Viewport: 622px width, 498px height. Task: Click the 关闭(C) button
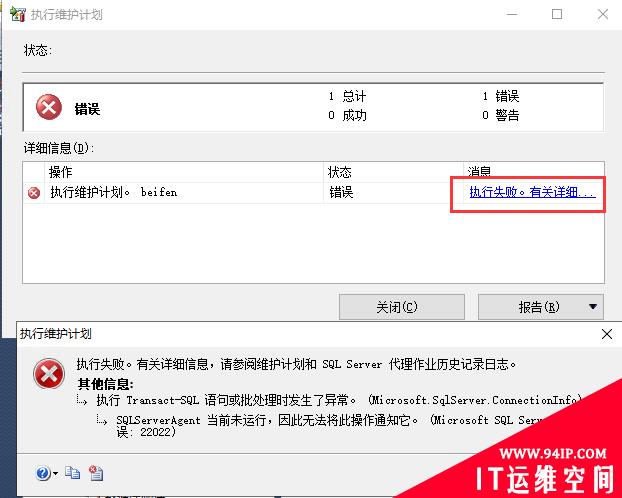[x=401, y=307]
